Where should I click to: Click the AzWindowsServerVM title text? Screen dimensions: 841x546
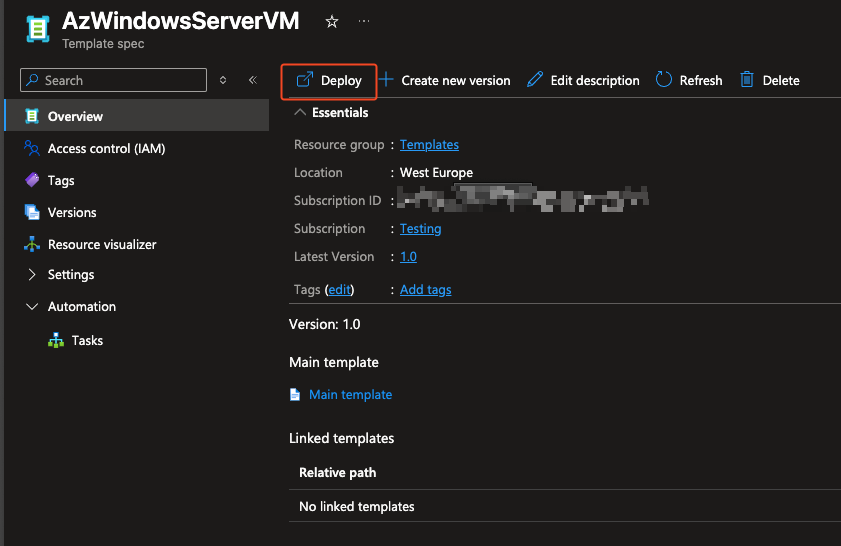click(x=180, y=21)
